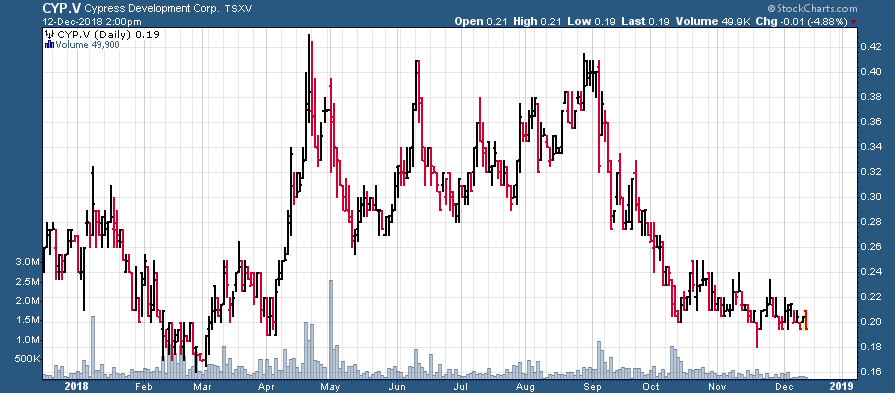Click the Jun label on the time axis
Viewport: 895px width, 393px height.
tap(396, 386)
